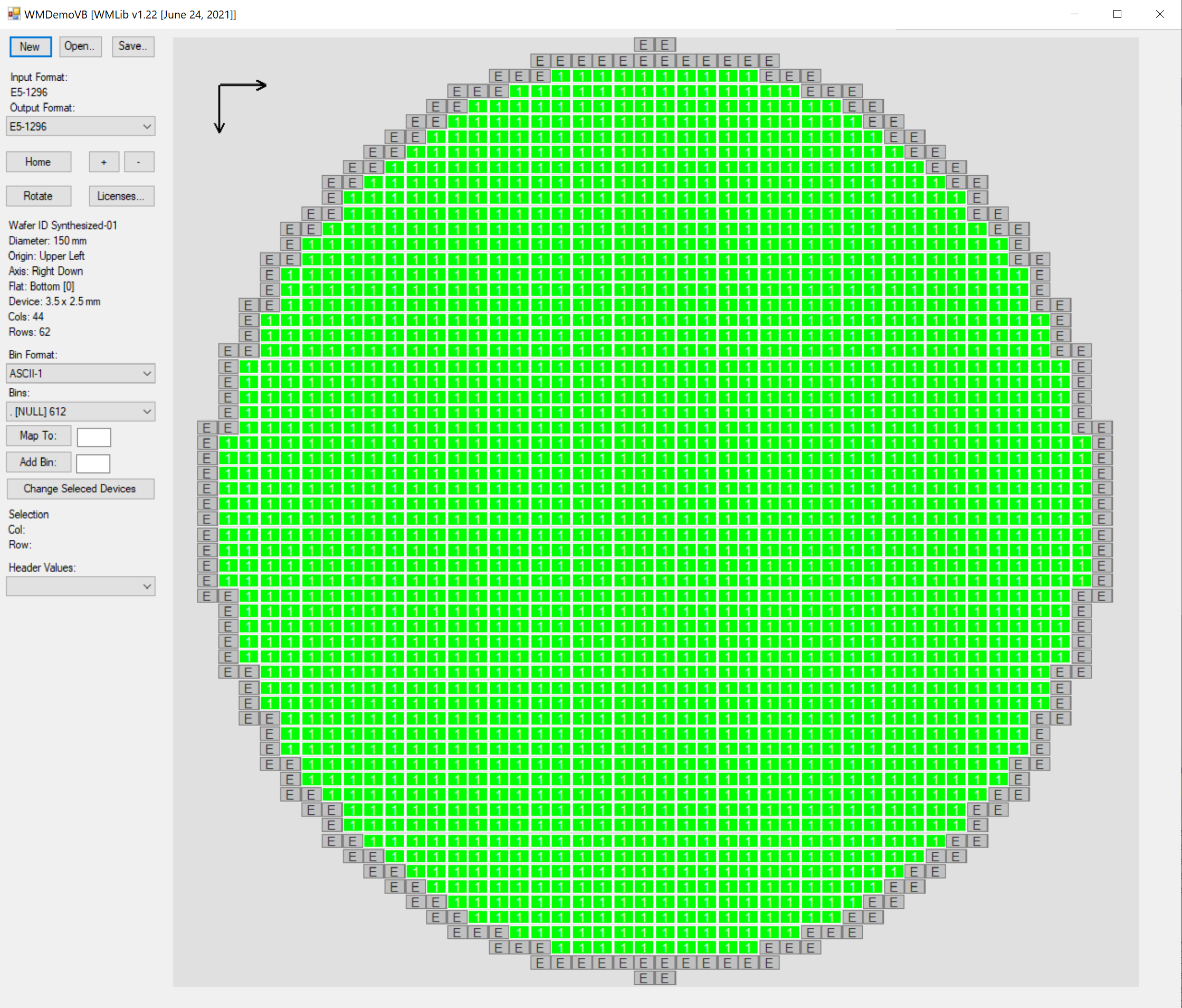1182x1008 pixels.
Task: Click the Home navigation button
Action: coord(39,161)
